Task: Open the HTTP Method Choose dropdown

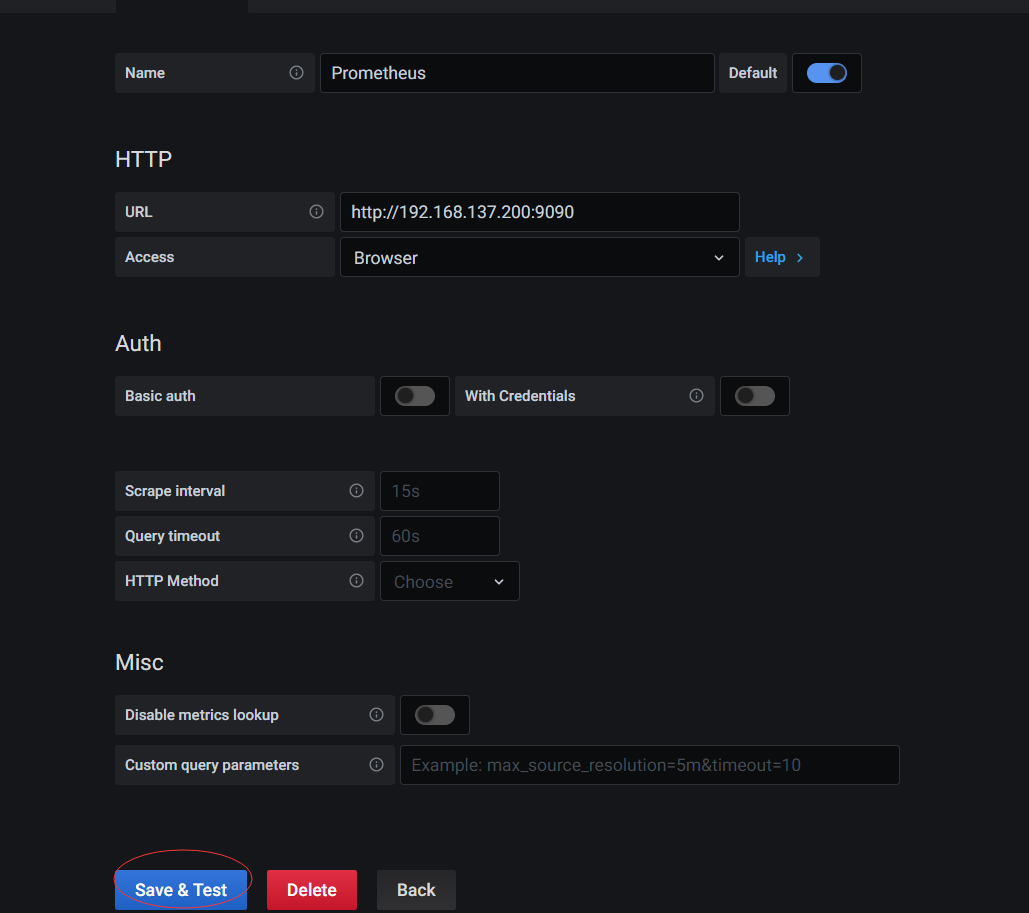Action: (450, 581)
